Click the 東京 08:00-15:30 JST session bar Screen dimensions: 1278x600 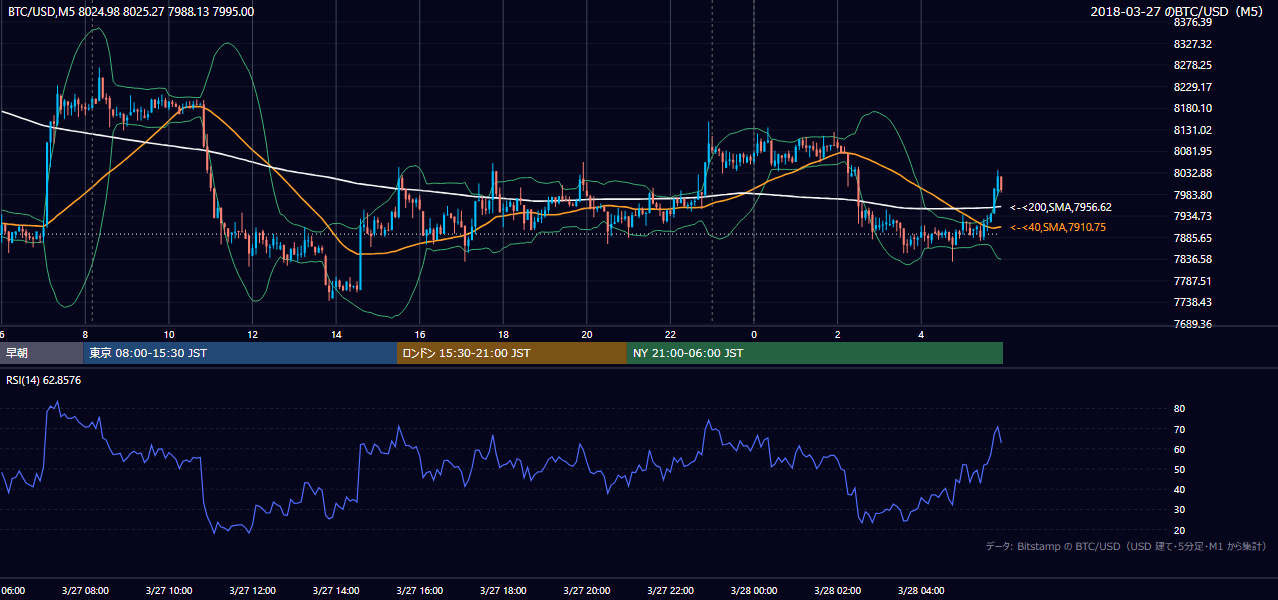coord(240,353)
